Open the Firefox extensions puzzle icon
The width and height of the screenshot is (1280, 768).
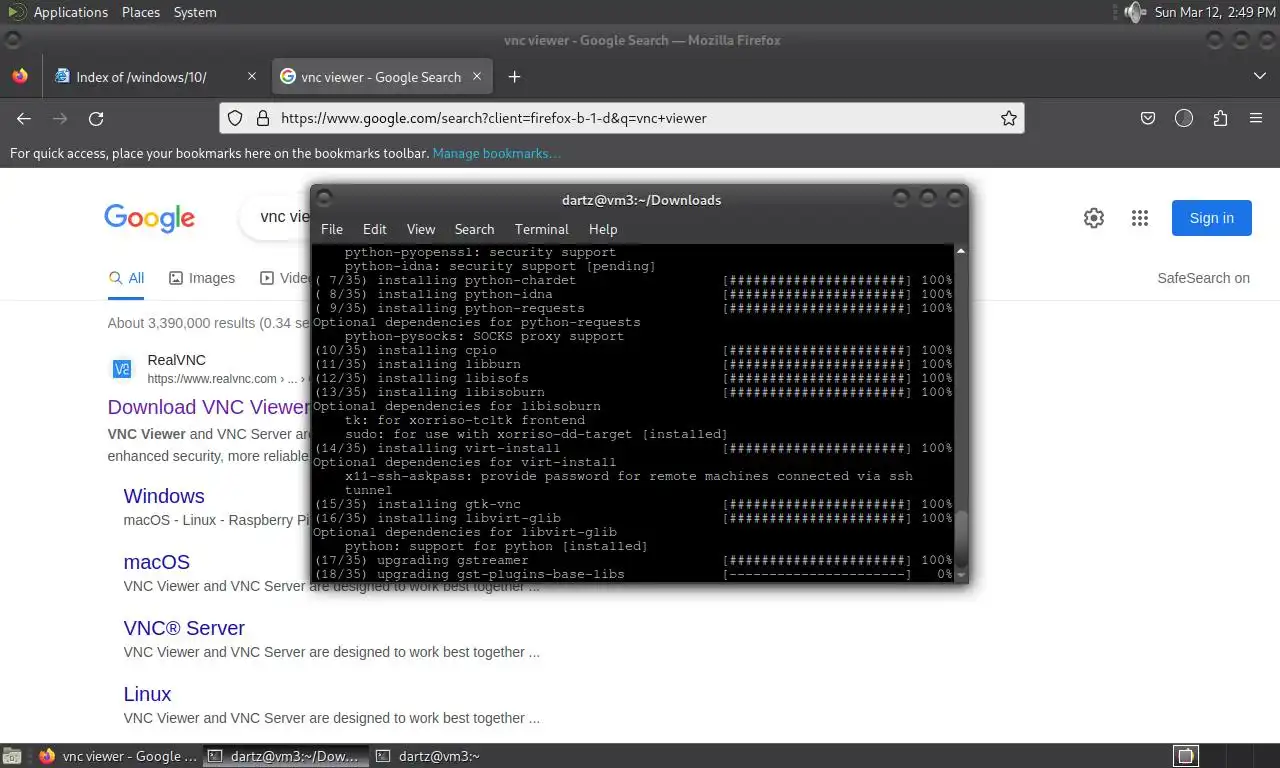click(1220, 118)
